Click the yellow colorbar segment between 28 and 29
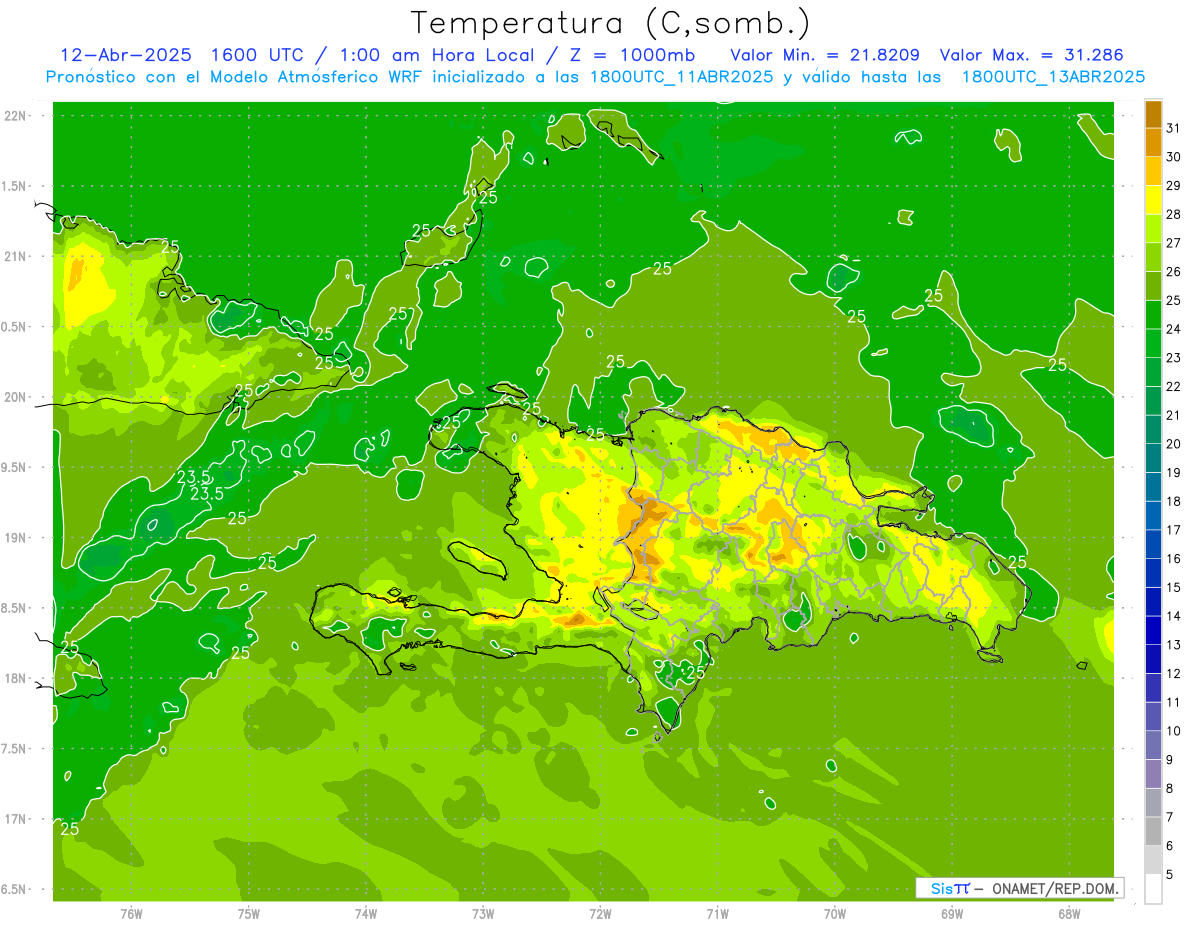Image resolution: width=1200 pixels, height=927 pixels. [x=1154, y=199]
